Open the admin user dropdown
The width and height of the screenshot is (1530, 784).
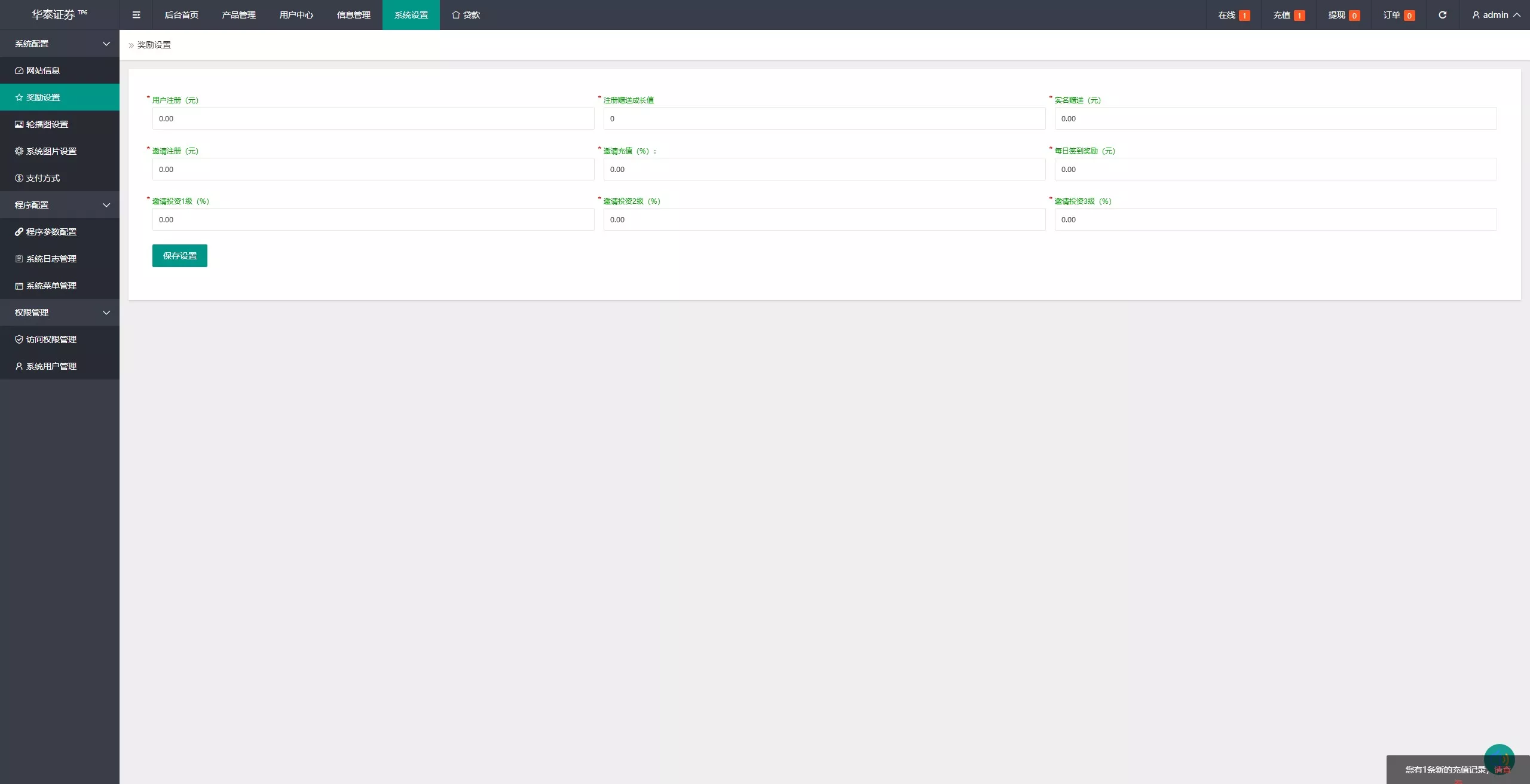(1496, 15)
